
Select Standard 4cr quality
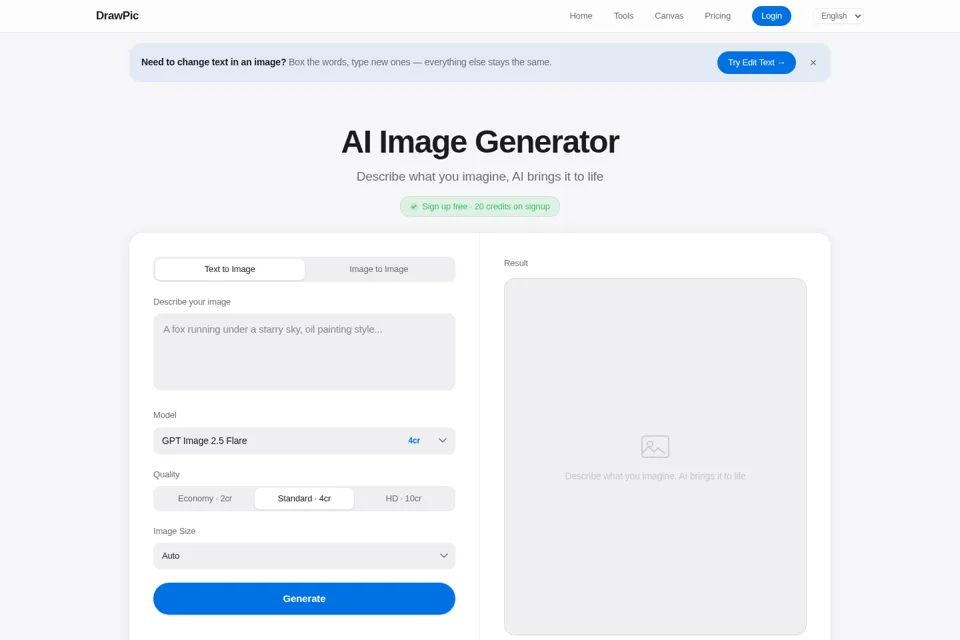click(304, 499)
